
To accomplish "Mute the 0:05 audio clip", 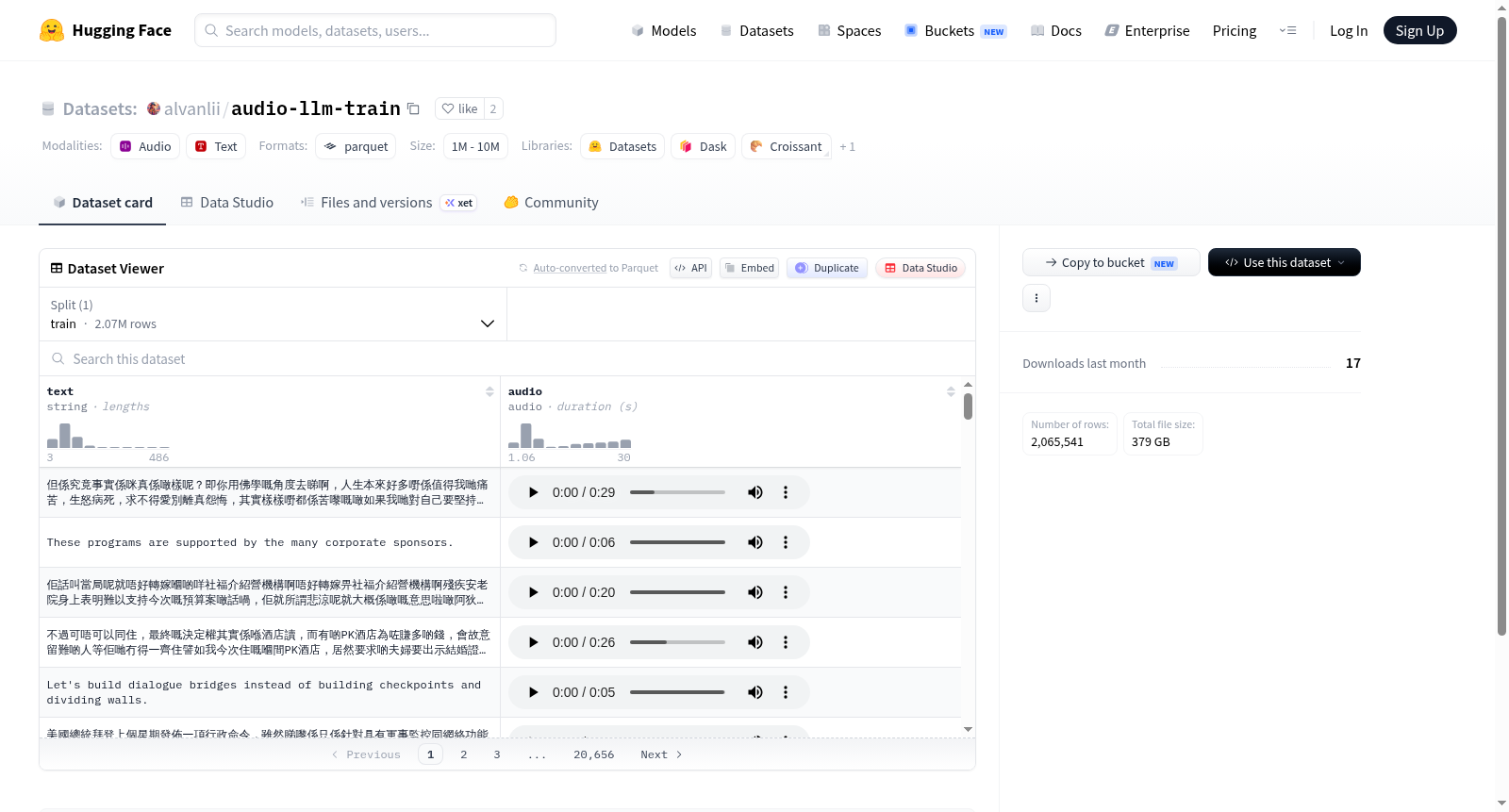I will [x=755, y=692].
